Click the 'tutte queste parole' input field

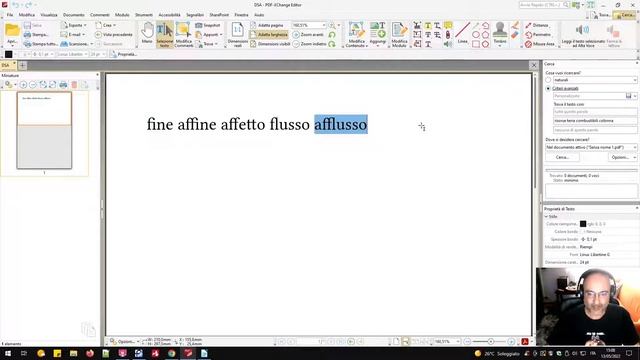point(595,111)
